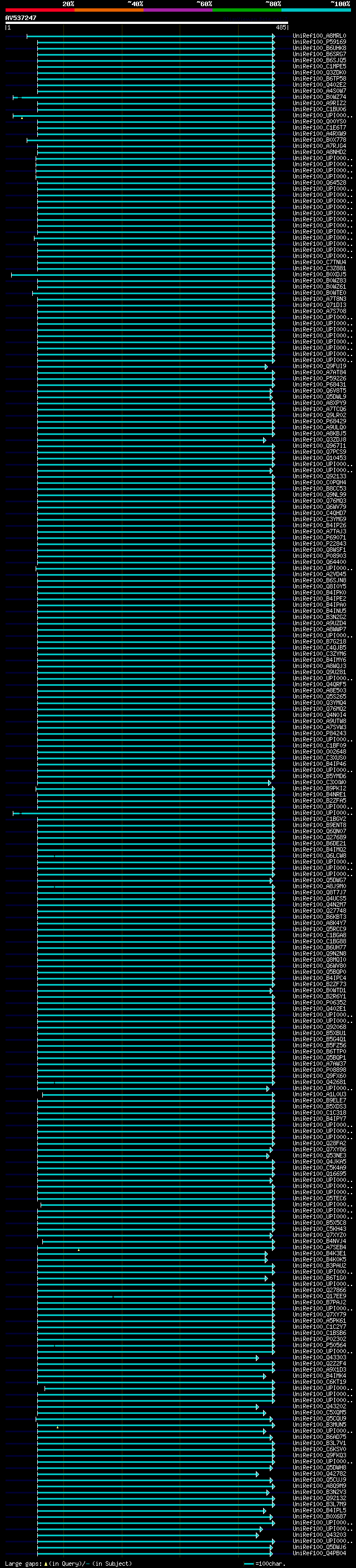Select the query name AV537247
Screen dimensions: 356x1568
[x=21, y=18]
